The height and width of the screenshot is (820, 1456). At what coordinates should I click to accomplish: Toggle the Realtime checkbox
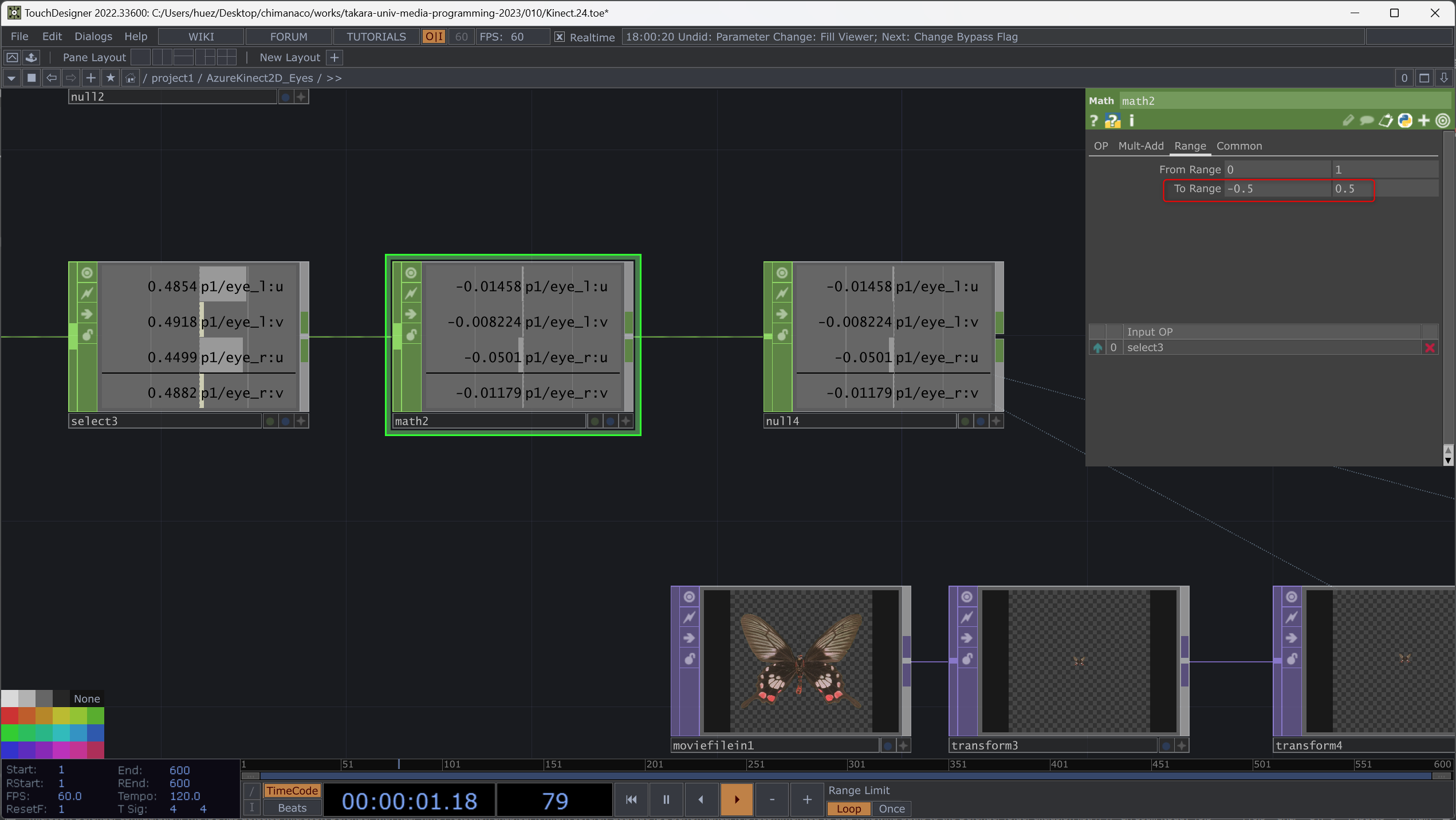(x=560, y=37)
